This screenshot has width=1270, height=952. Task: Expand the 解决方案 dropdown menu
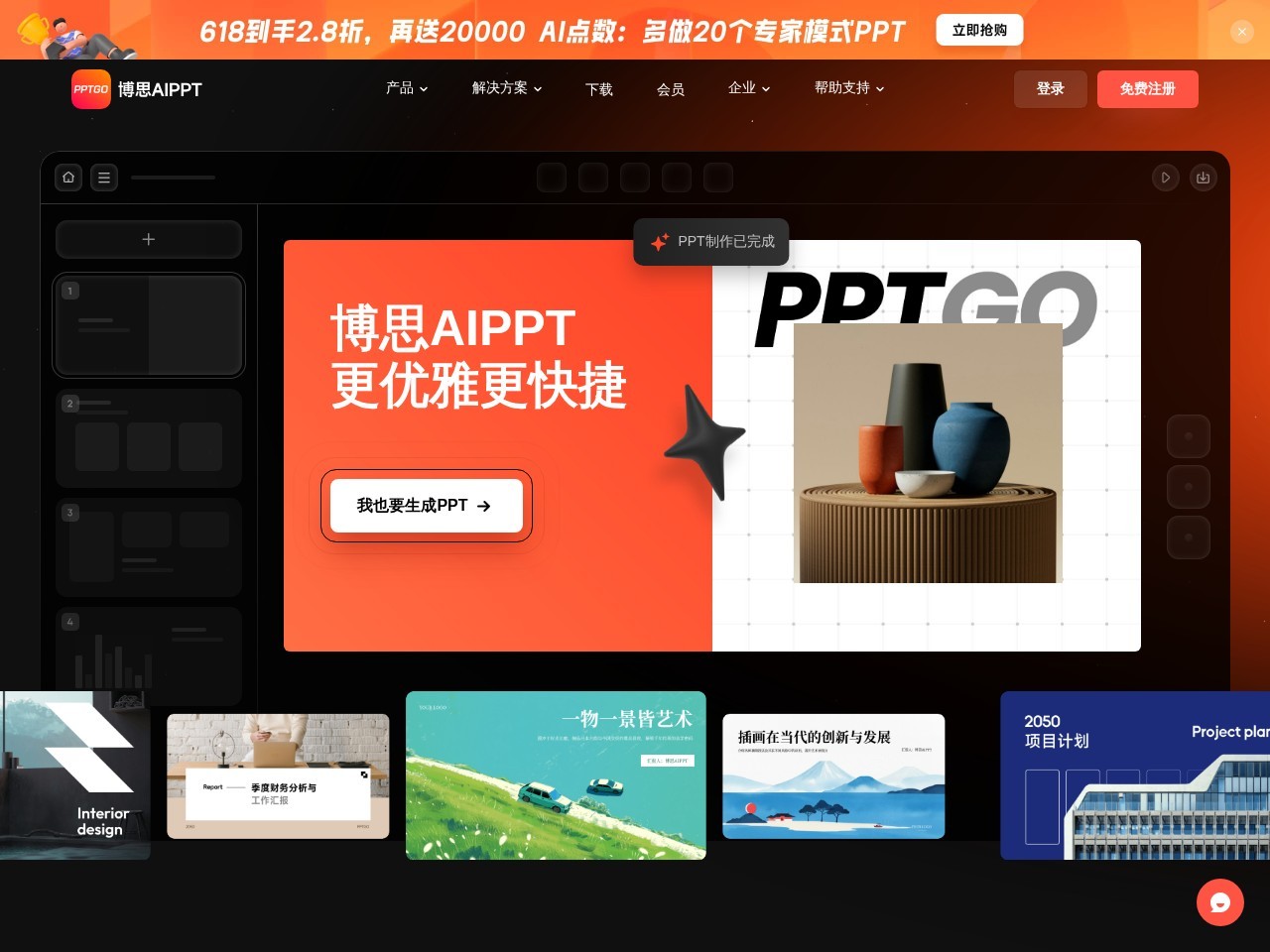coord(507,88)
